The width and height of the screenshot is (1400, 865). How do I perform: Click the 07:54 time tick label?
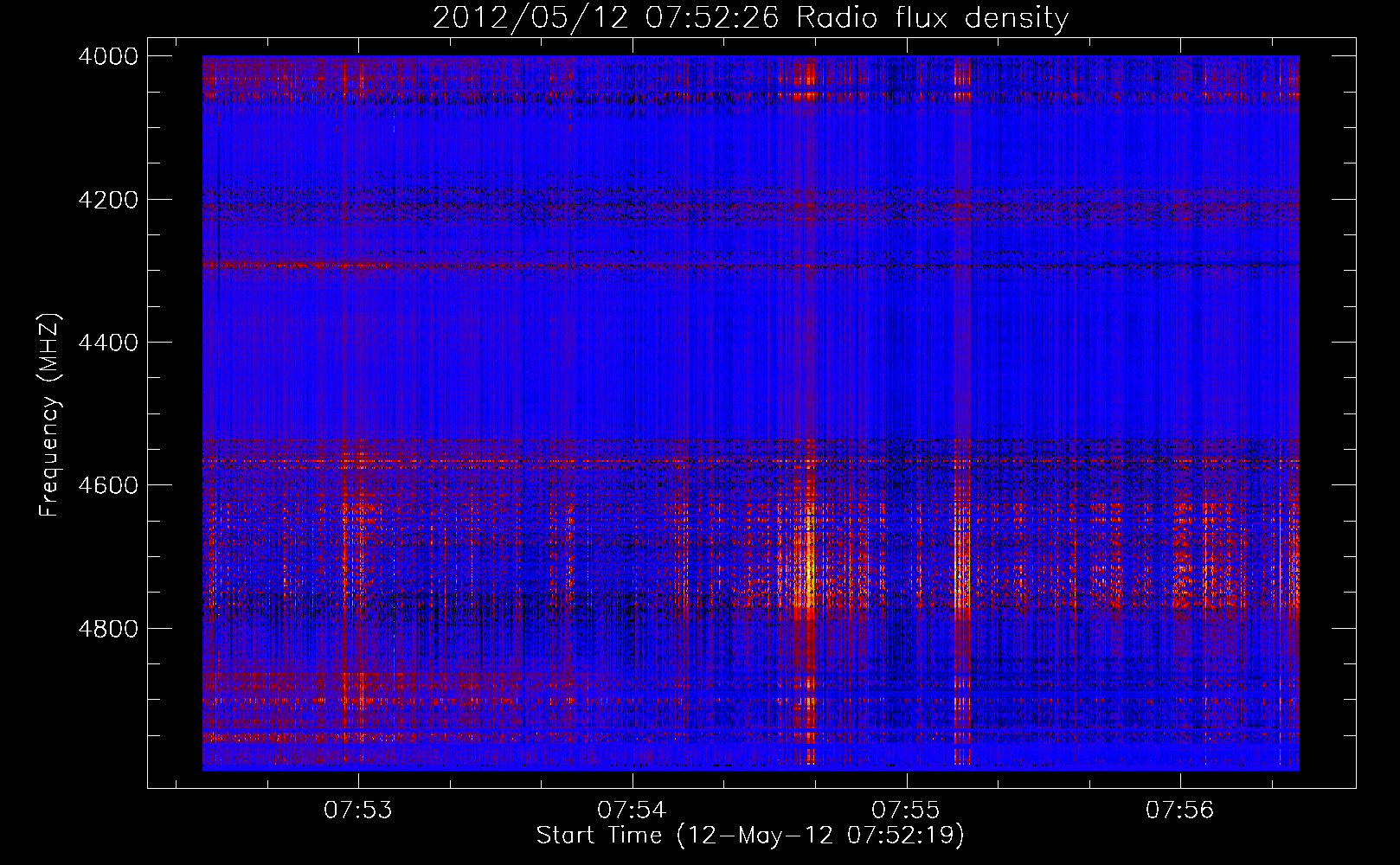632,810
